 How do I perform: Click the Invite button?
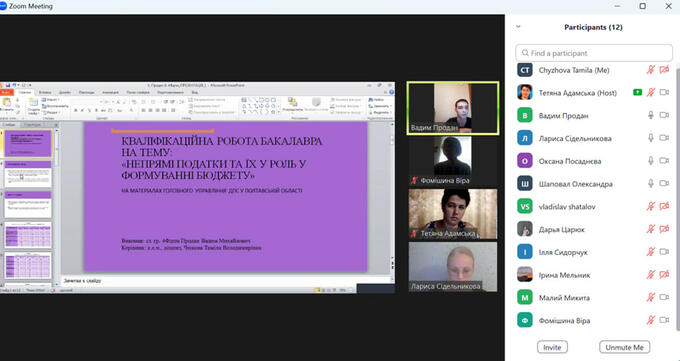[552, 347]
